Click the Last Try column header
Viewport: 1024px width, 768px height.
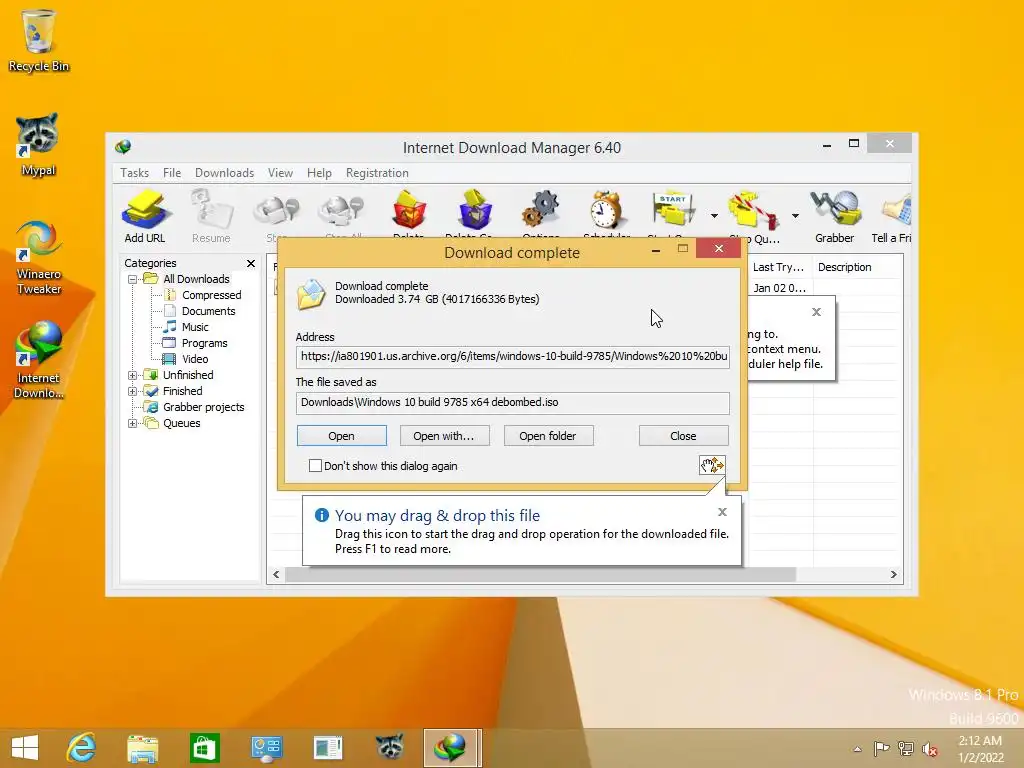coord(778,267)
